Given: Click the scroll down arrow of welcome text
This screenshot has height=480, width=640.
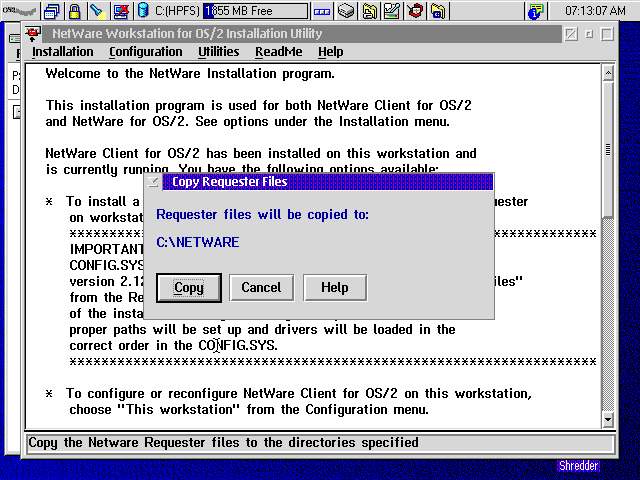Looking at the screenshot, I should tap(608, 419).
